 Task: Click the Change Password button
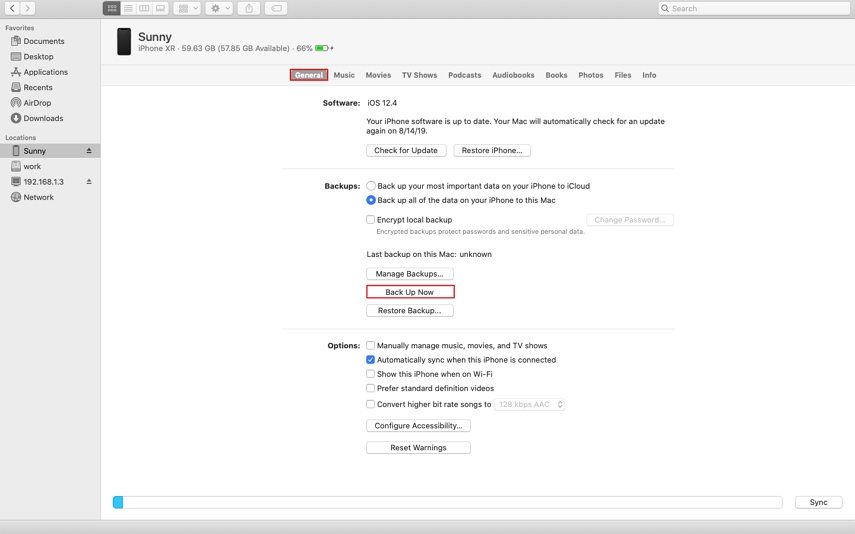coord(630,220)
